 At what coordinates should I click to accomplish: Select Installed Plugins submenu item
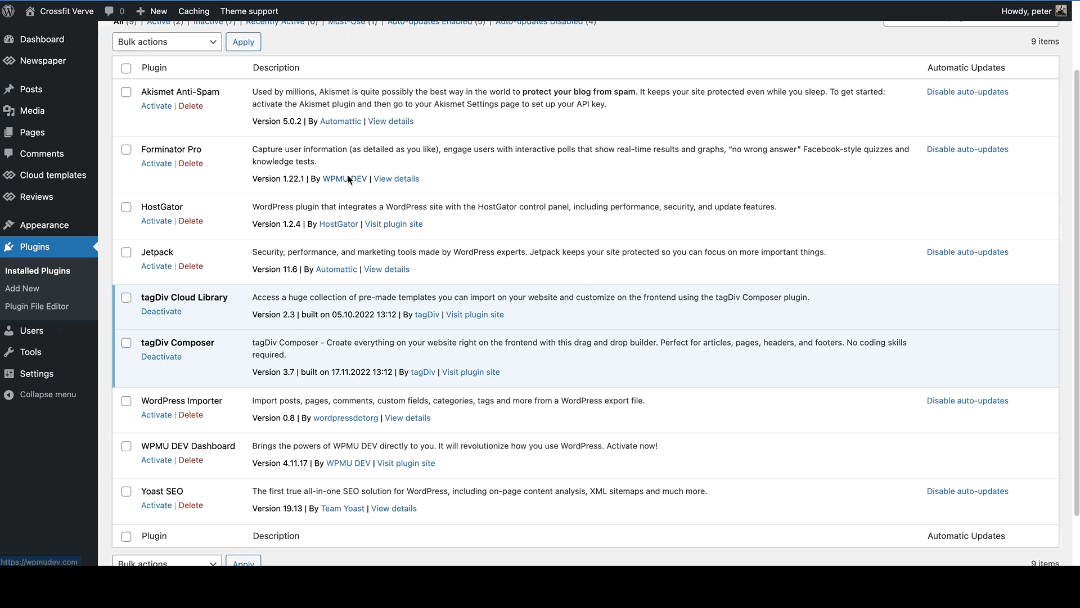pyautogui.click(x=37, y=271)
